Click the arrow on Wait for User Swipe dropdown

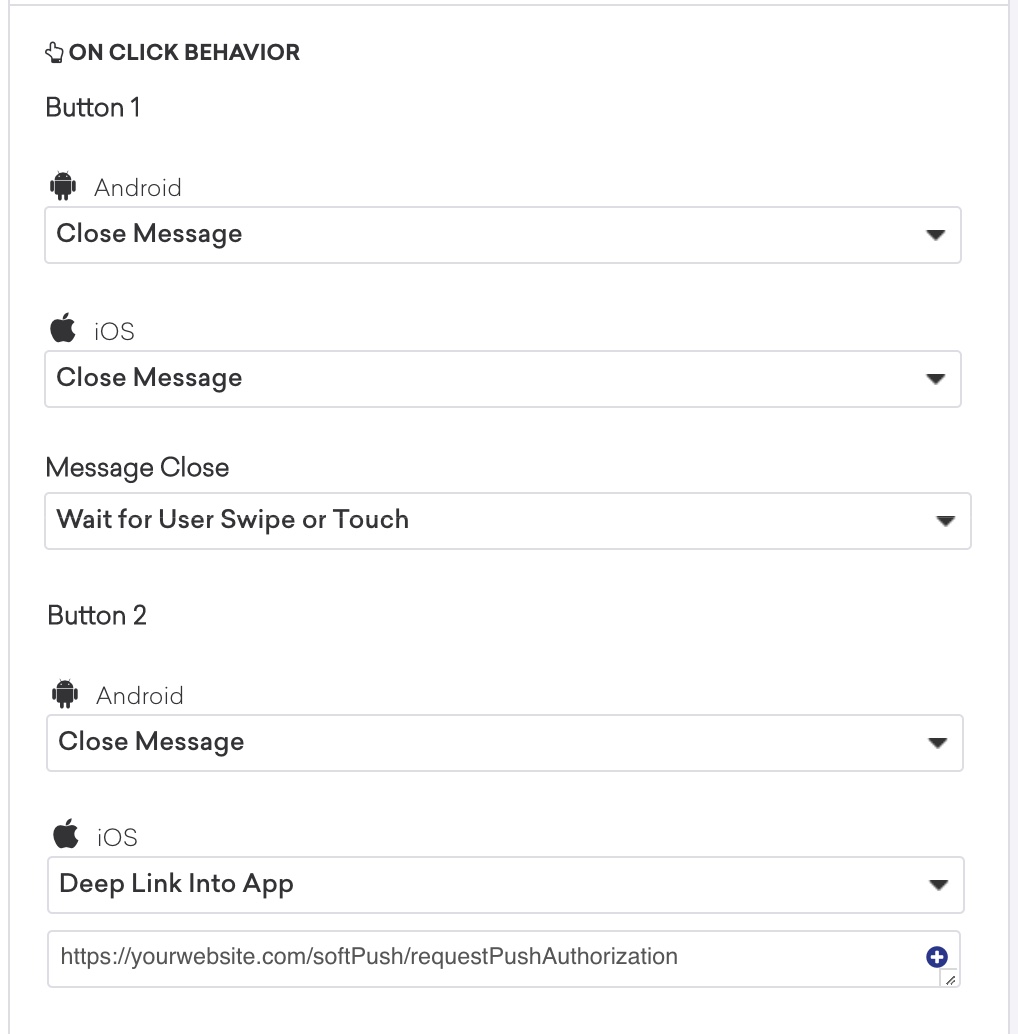click(945, 521)
